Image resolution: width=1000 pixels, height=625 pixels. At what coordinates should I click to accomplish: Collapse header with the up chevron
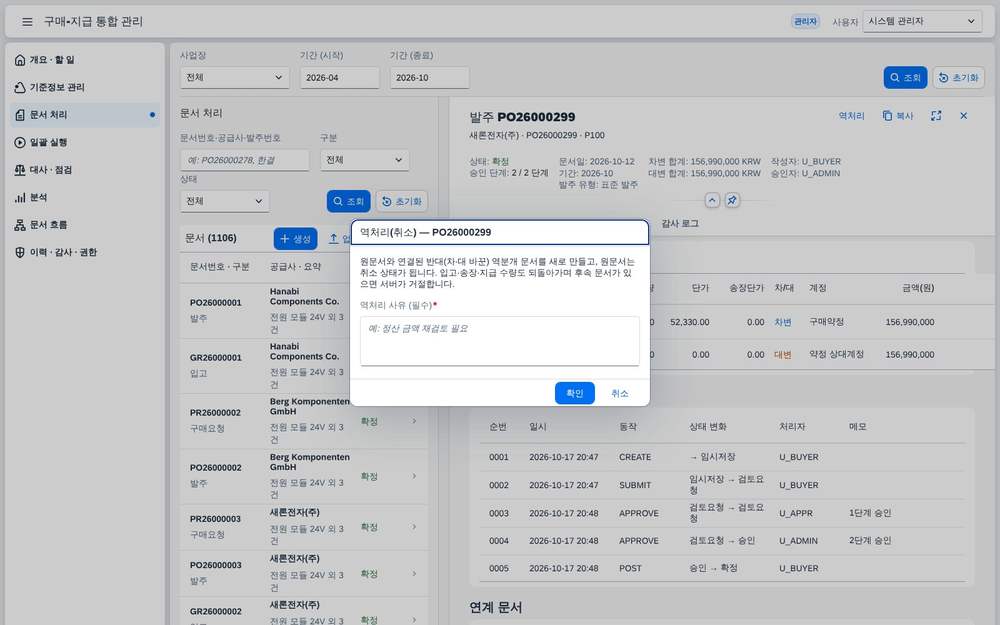tap(712, 200)
